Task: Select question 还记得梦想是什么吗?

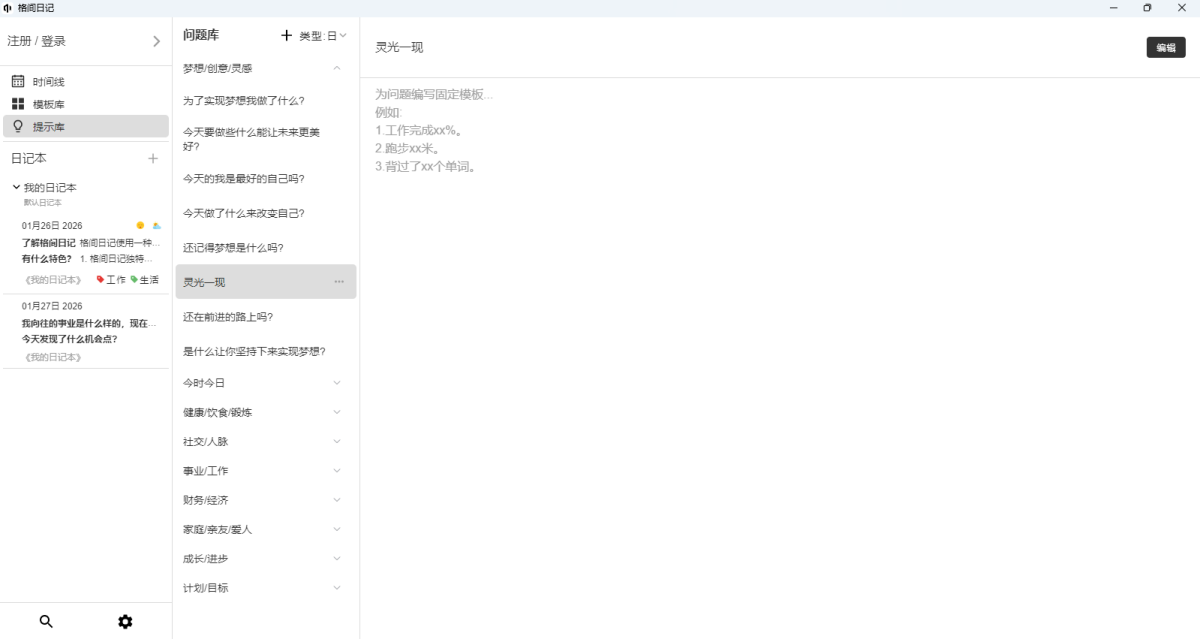Action: coord(233,248)
